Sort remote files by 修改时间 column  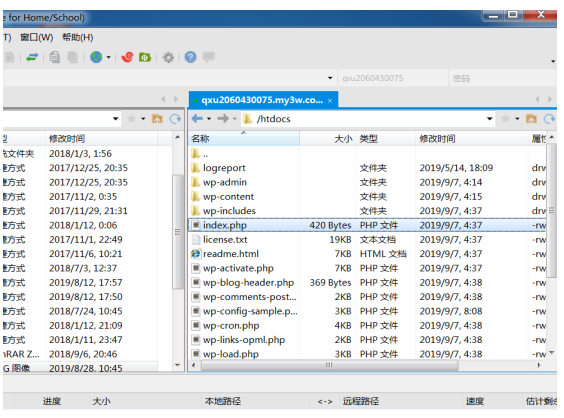point(472,138)
